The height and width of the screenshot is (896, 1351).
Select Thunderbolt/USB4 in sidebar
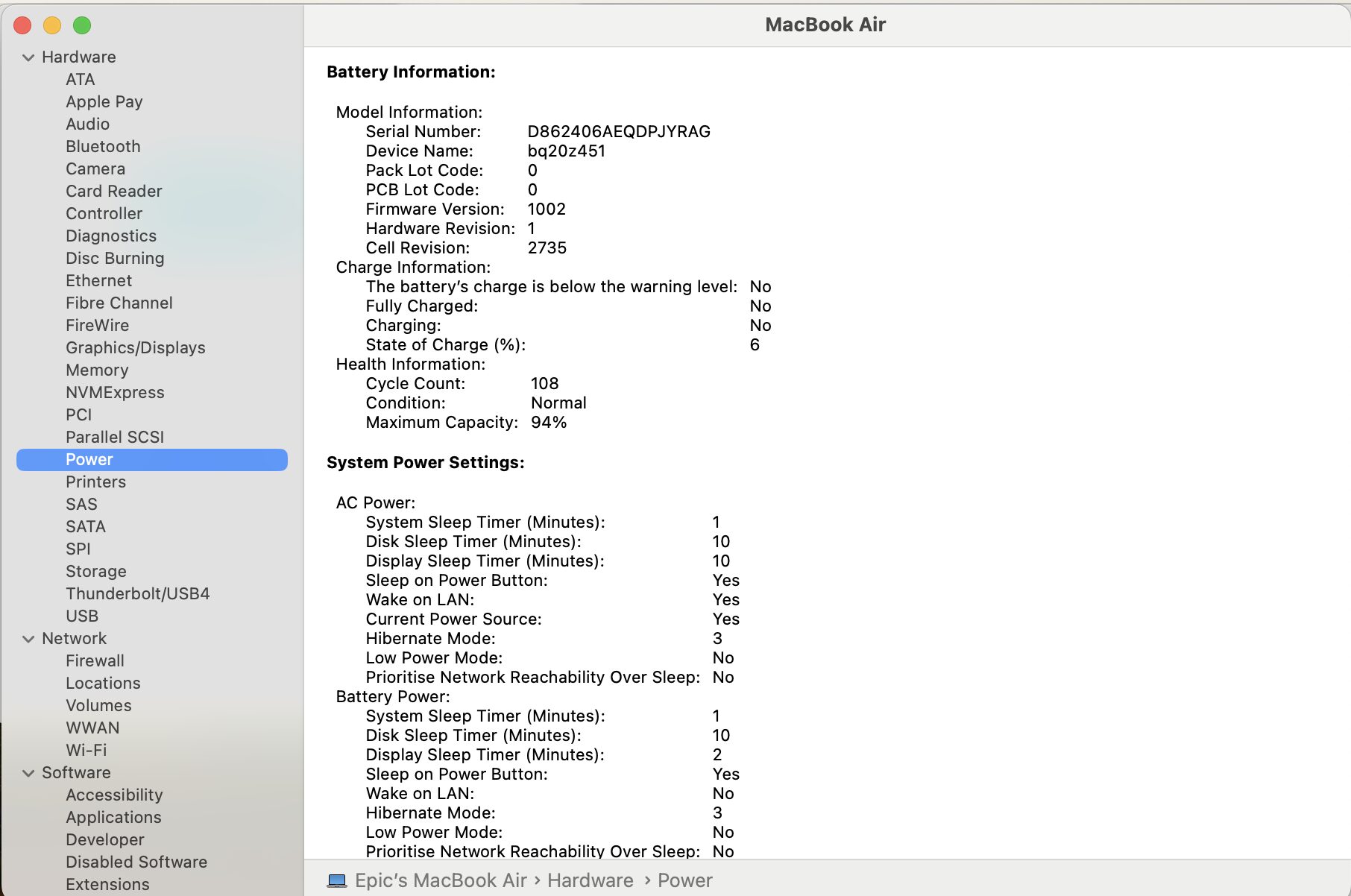138,594
